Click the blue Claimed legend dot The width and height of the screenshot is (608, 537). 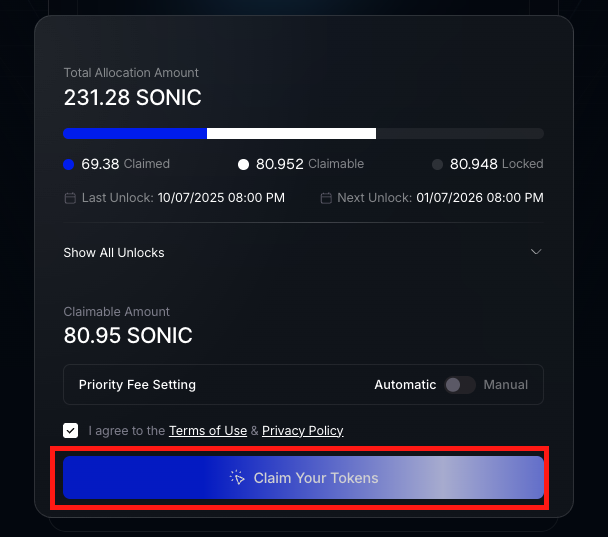tap(69, 164)
